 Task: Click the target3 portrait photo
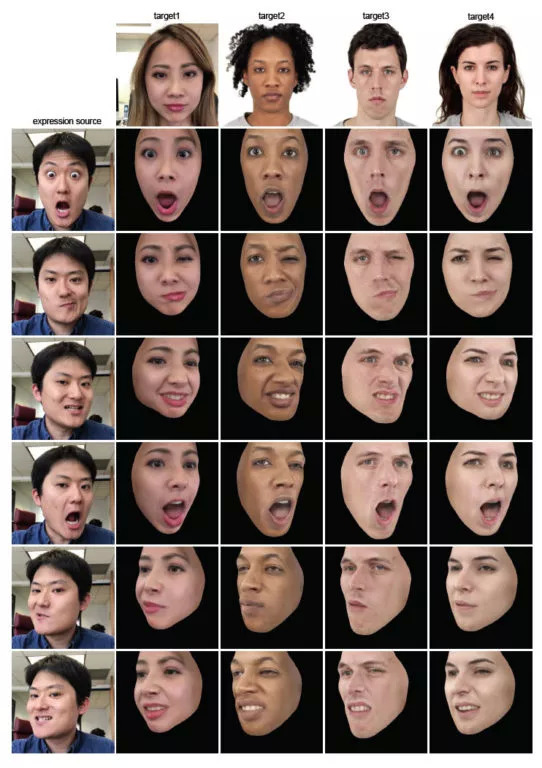tap(376, 74)
